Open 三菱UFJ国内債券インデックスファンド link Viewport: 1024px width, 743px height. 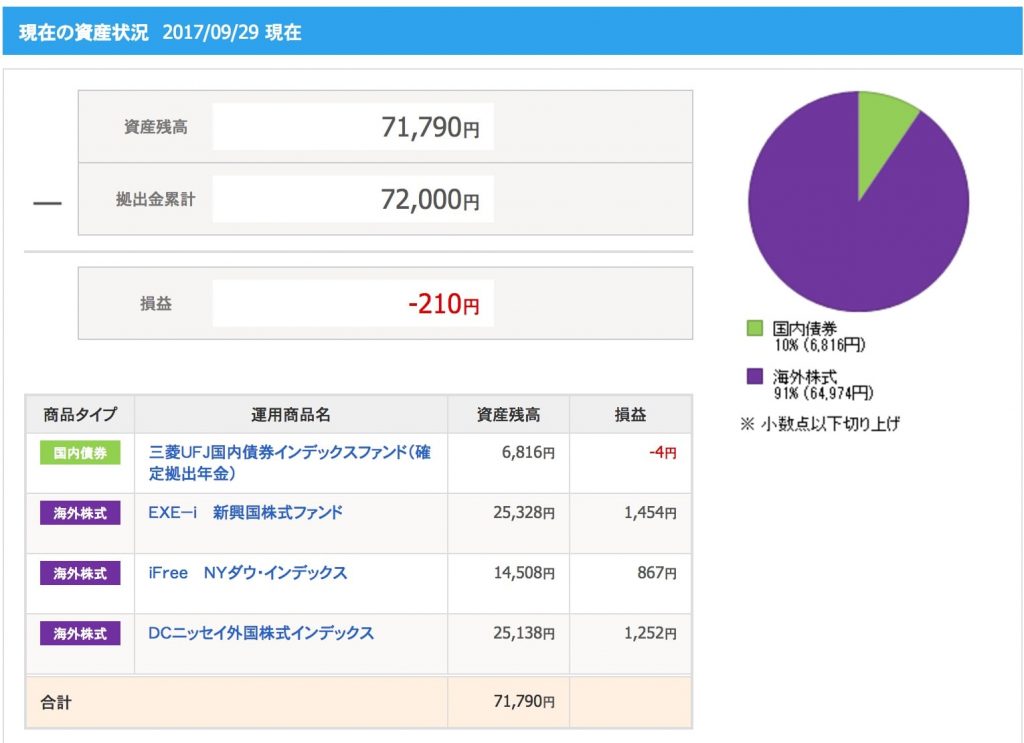coord(289,462)
